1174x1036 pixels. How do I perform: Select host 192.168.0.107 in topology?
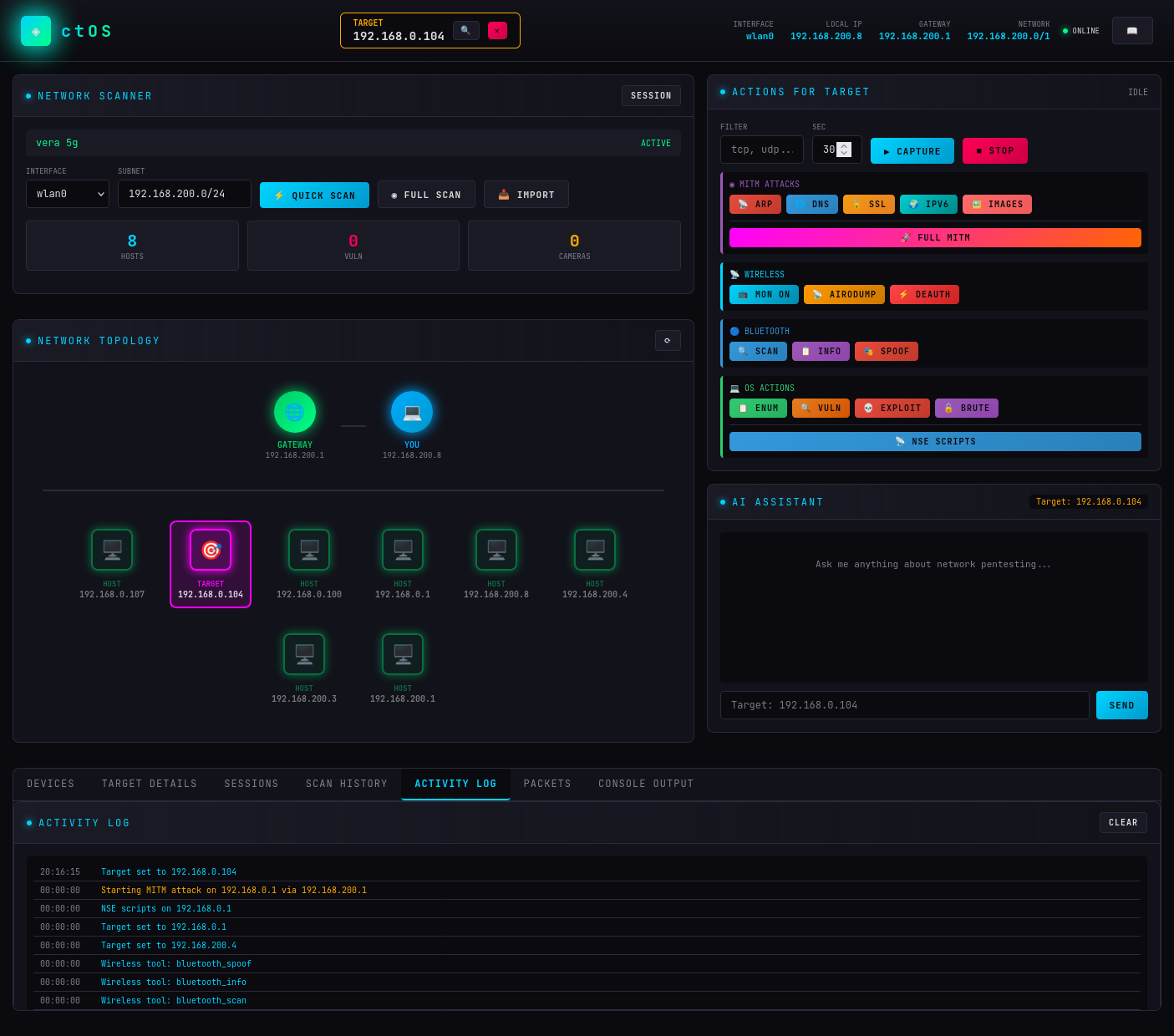pyautogui.click(x=112, y=564)
